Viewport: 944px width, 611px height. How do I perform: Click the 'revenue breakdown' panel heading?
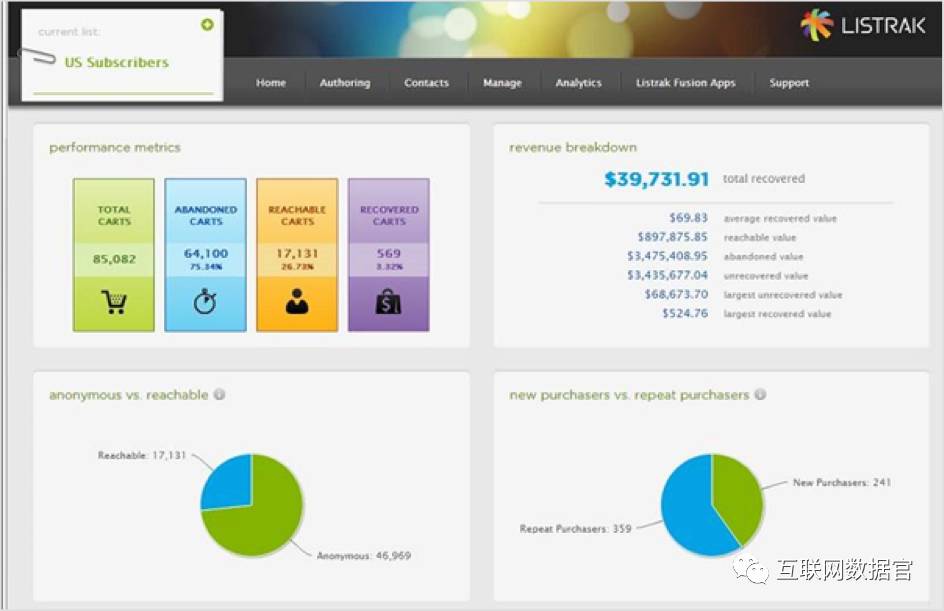pos(573,147)
